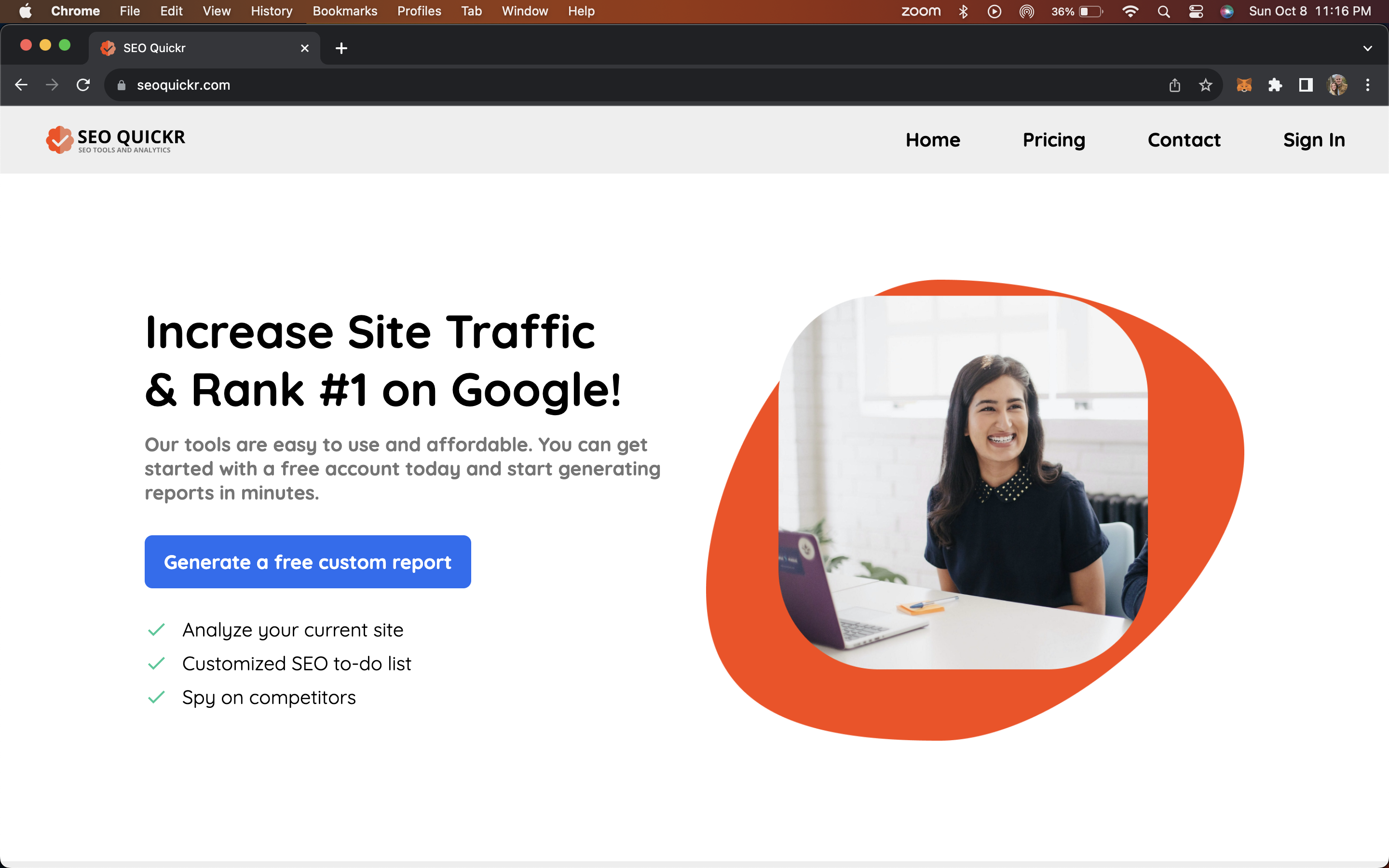Open the Chrome three-dot menu

[x=1368, y=85]
